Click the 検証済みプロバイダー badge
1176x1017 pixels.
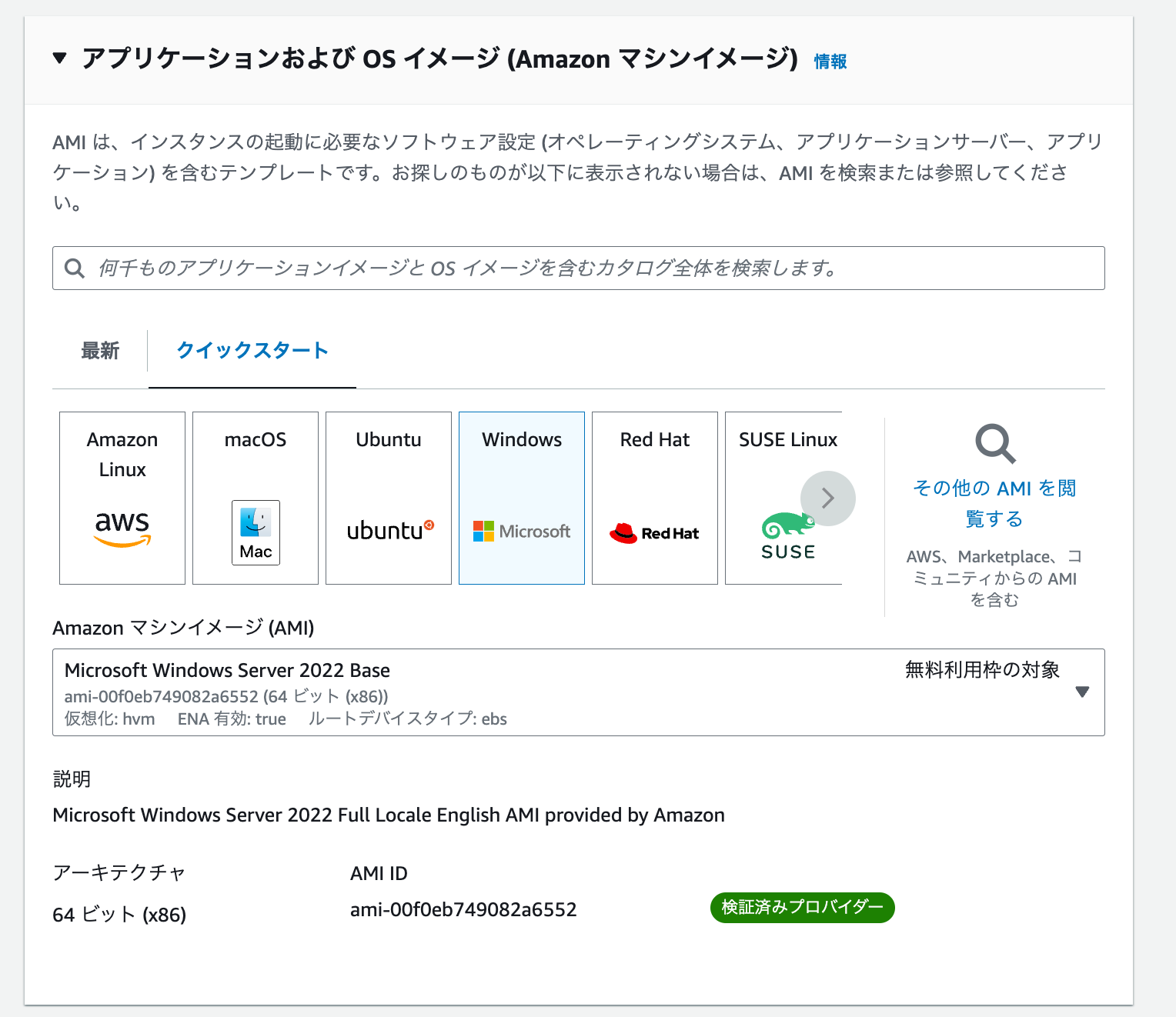tap(802, 908)
